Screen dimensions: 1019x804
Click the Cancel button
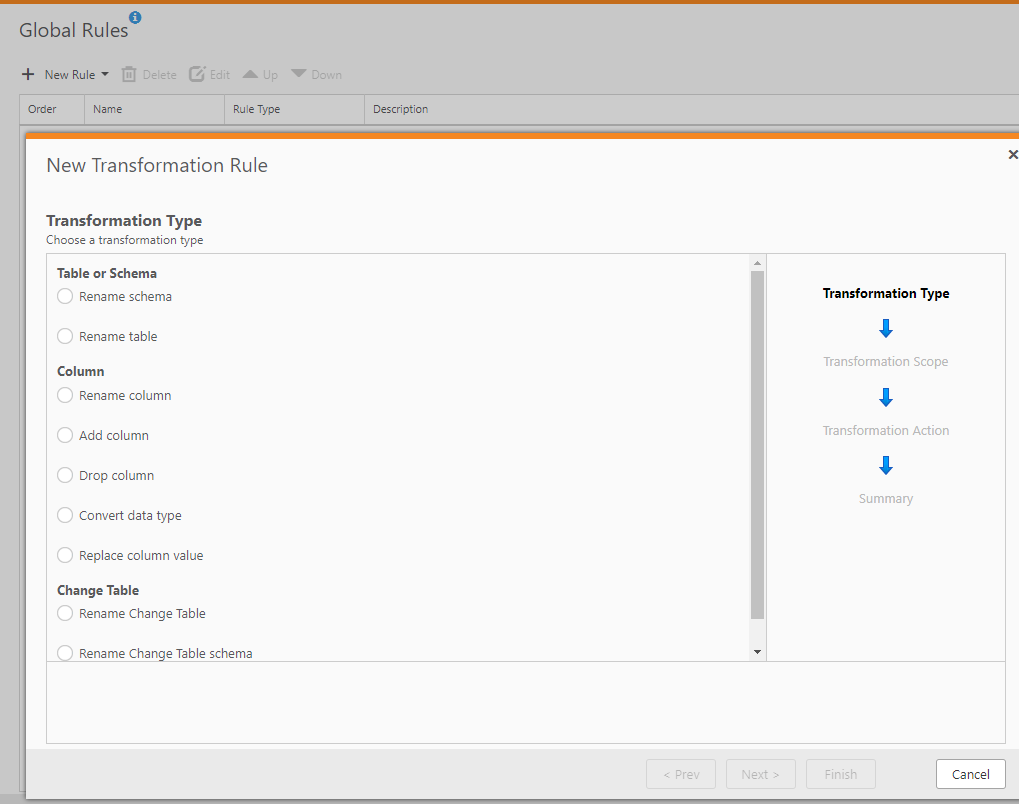(x=970, y=774)
